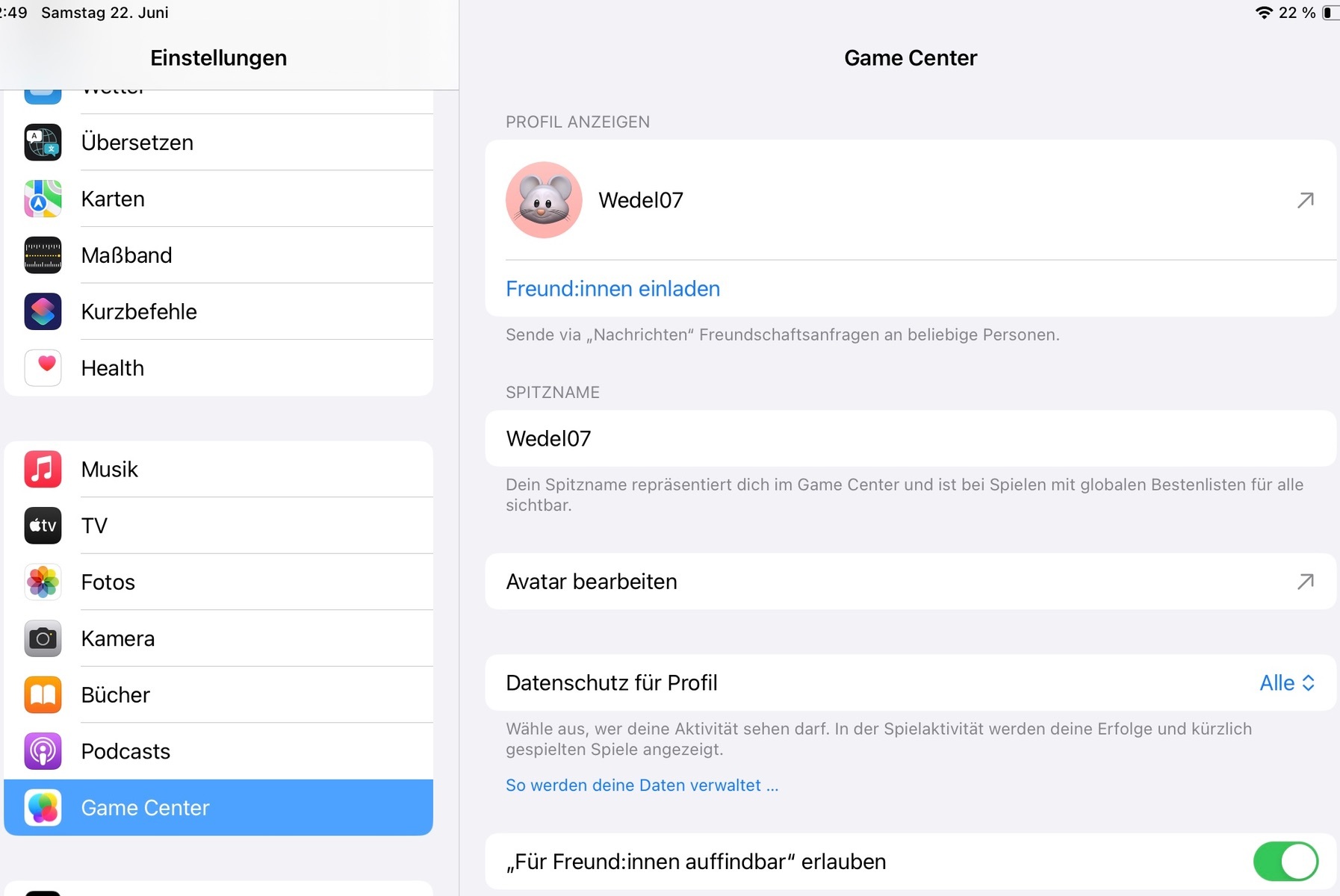Open the Musik app icon
Viewport: 1340px width, 896px height.
pos(43,470)
